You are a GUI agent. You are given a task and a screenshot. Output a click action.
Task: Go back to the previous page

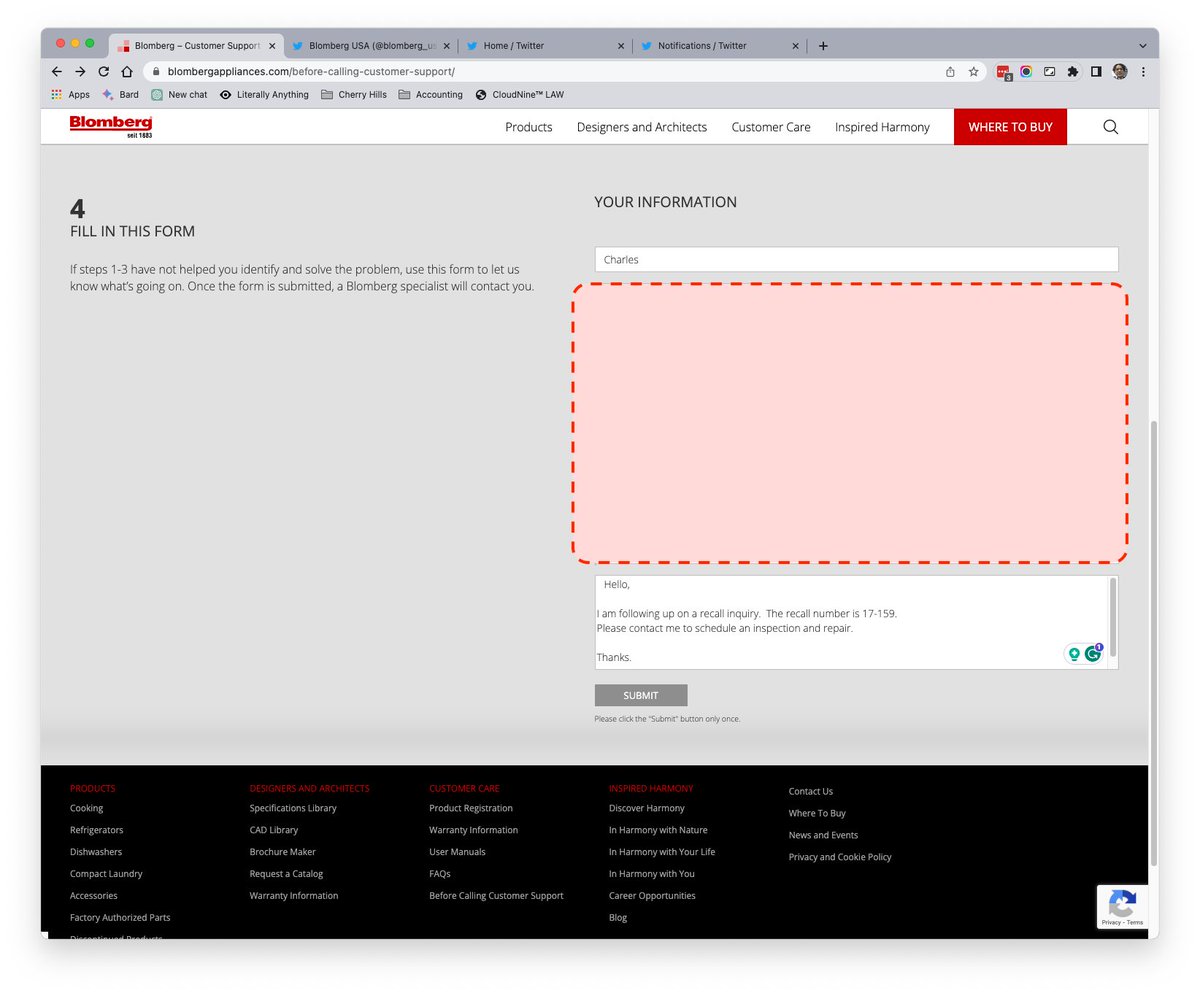coord(57,72)
